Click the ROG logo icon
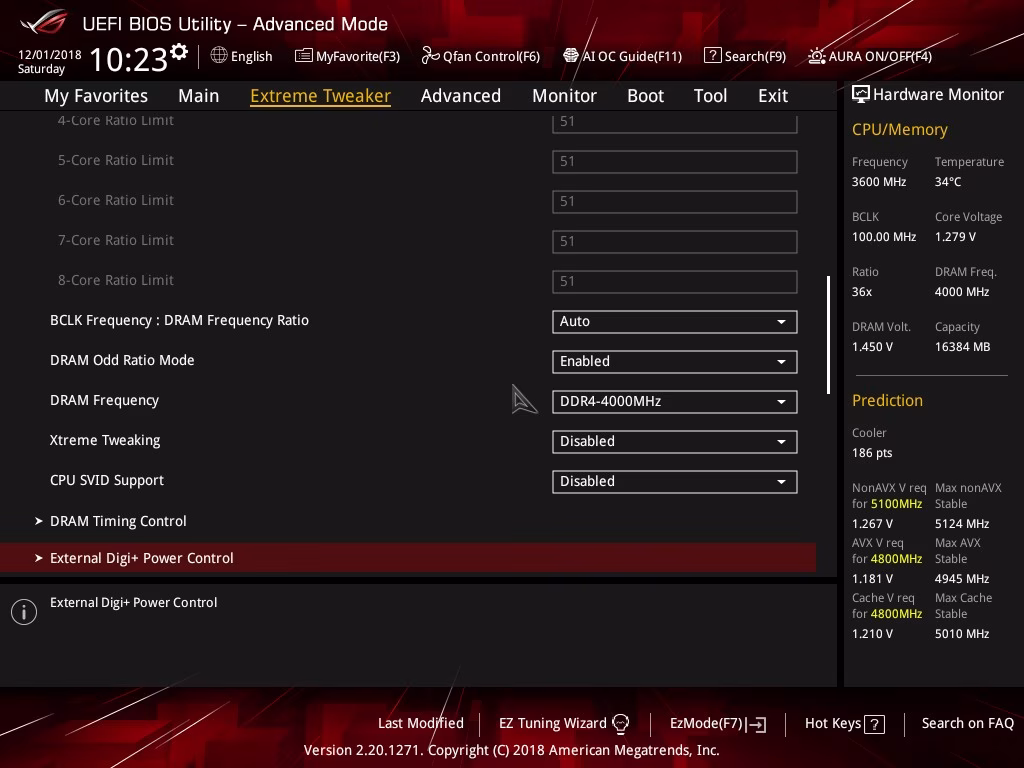1024x768 pixels. pos(43,22)
